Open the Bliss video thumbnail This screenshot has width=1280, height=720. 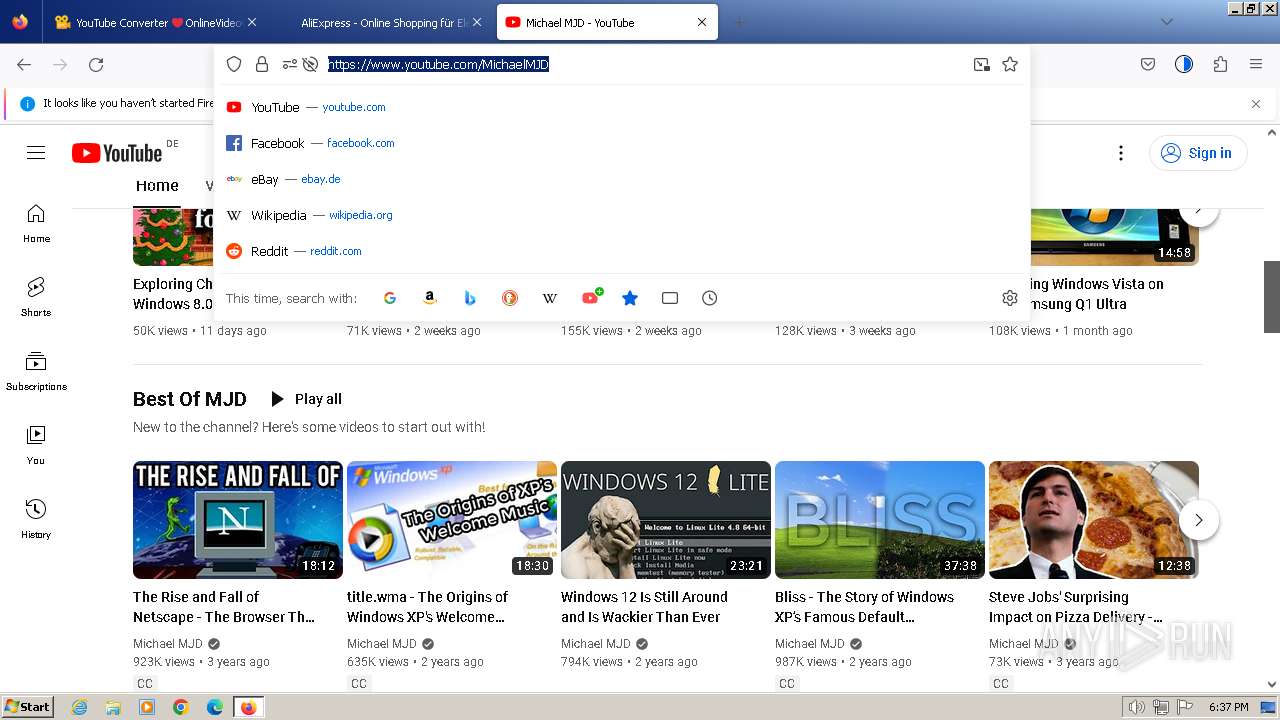[x=880, y=520]
